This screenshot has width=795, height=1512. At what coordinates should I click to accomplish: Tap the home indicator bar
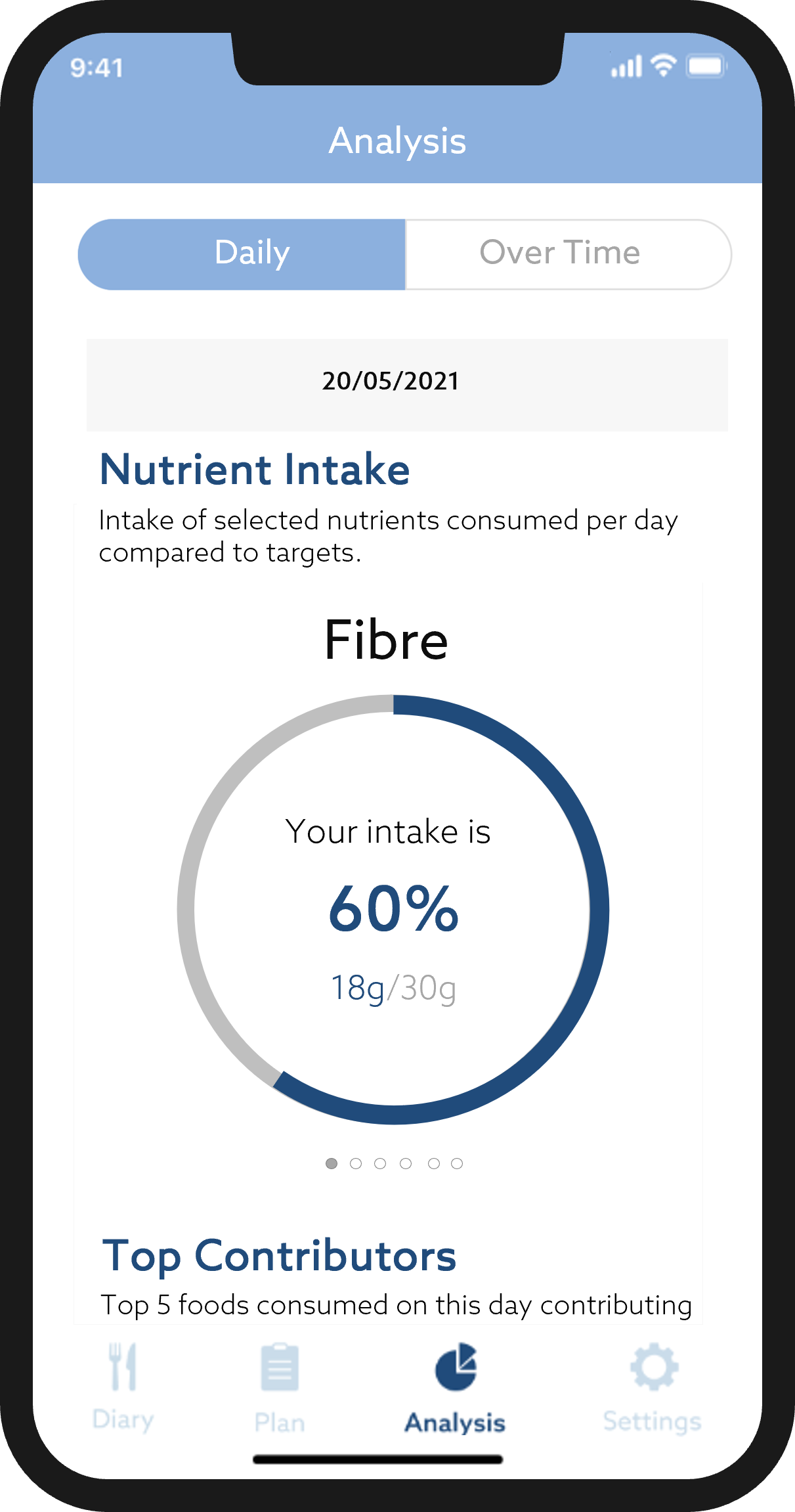tap(378, 1459)
